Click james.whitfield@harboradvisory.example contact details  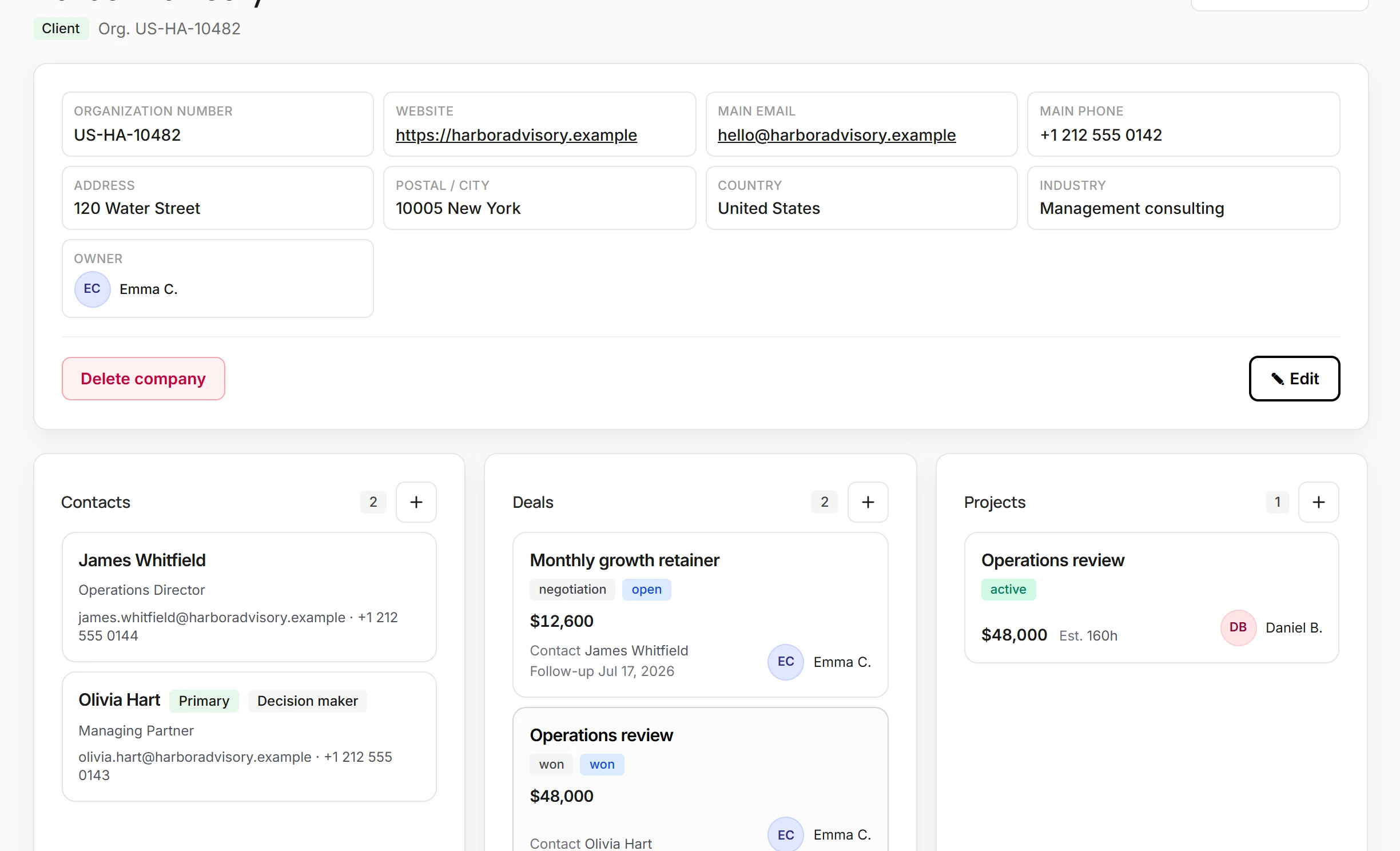click(x=237, y=626)
